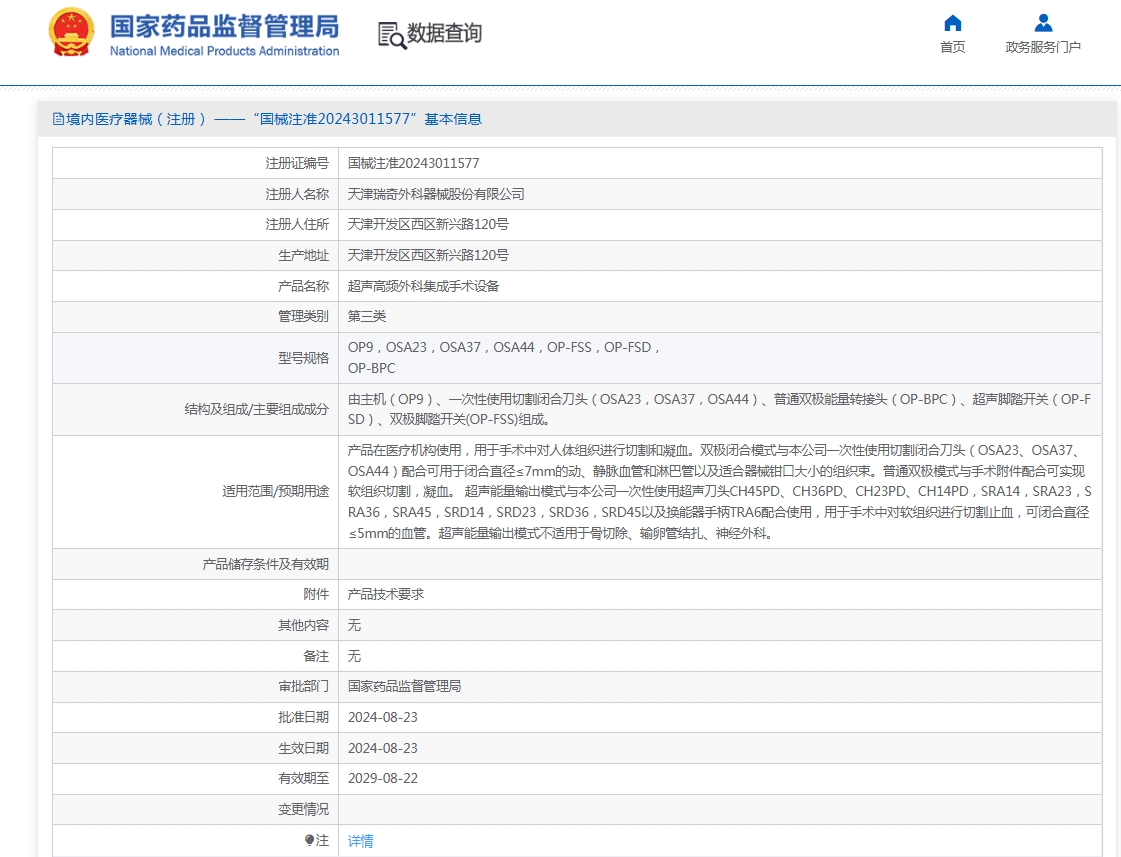Click the 其他内容 row label

pyautogui.click(x=303, y=625)
